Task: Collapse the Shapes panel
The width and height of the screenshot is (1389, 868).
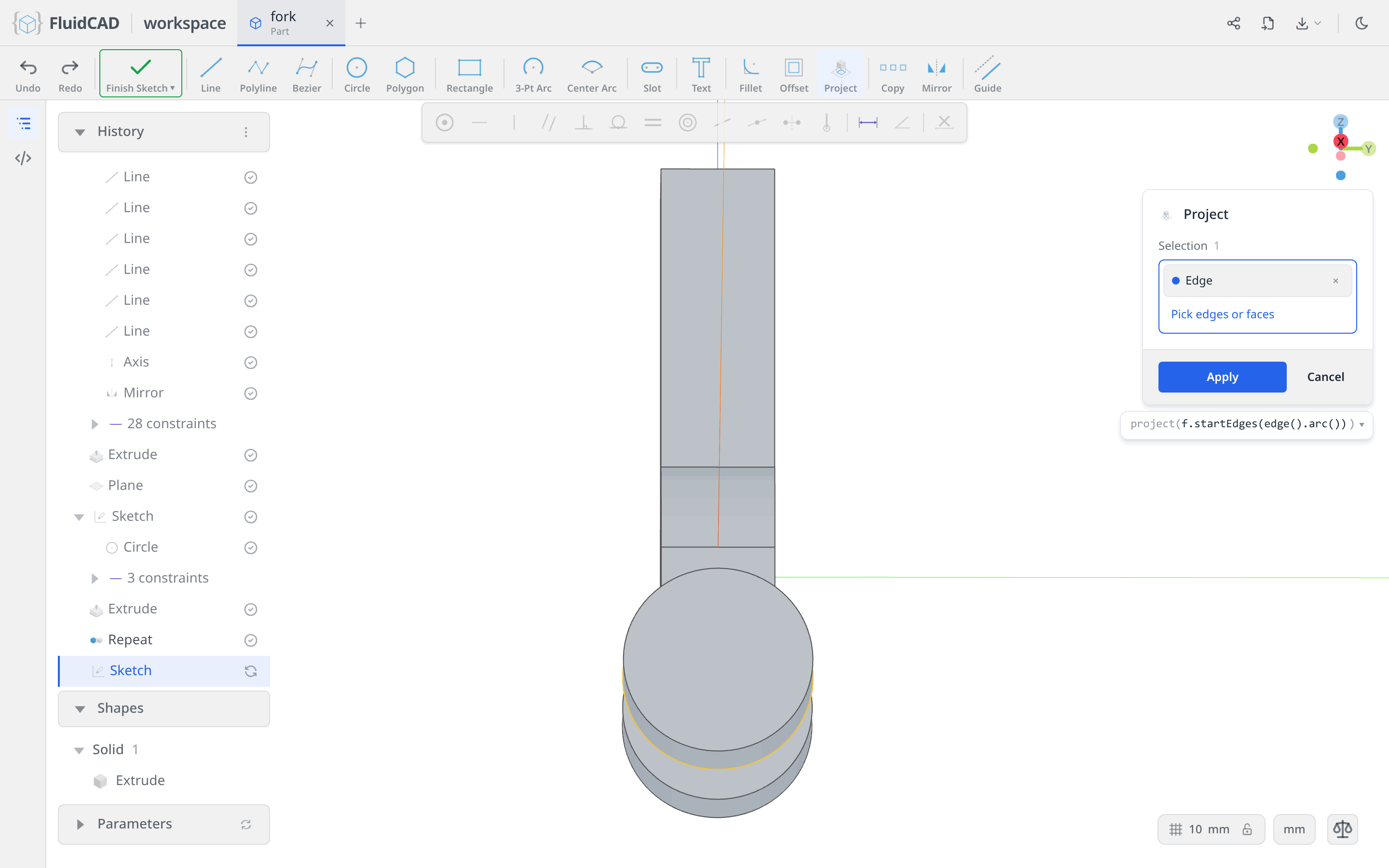Action: (x=80, y=708)
